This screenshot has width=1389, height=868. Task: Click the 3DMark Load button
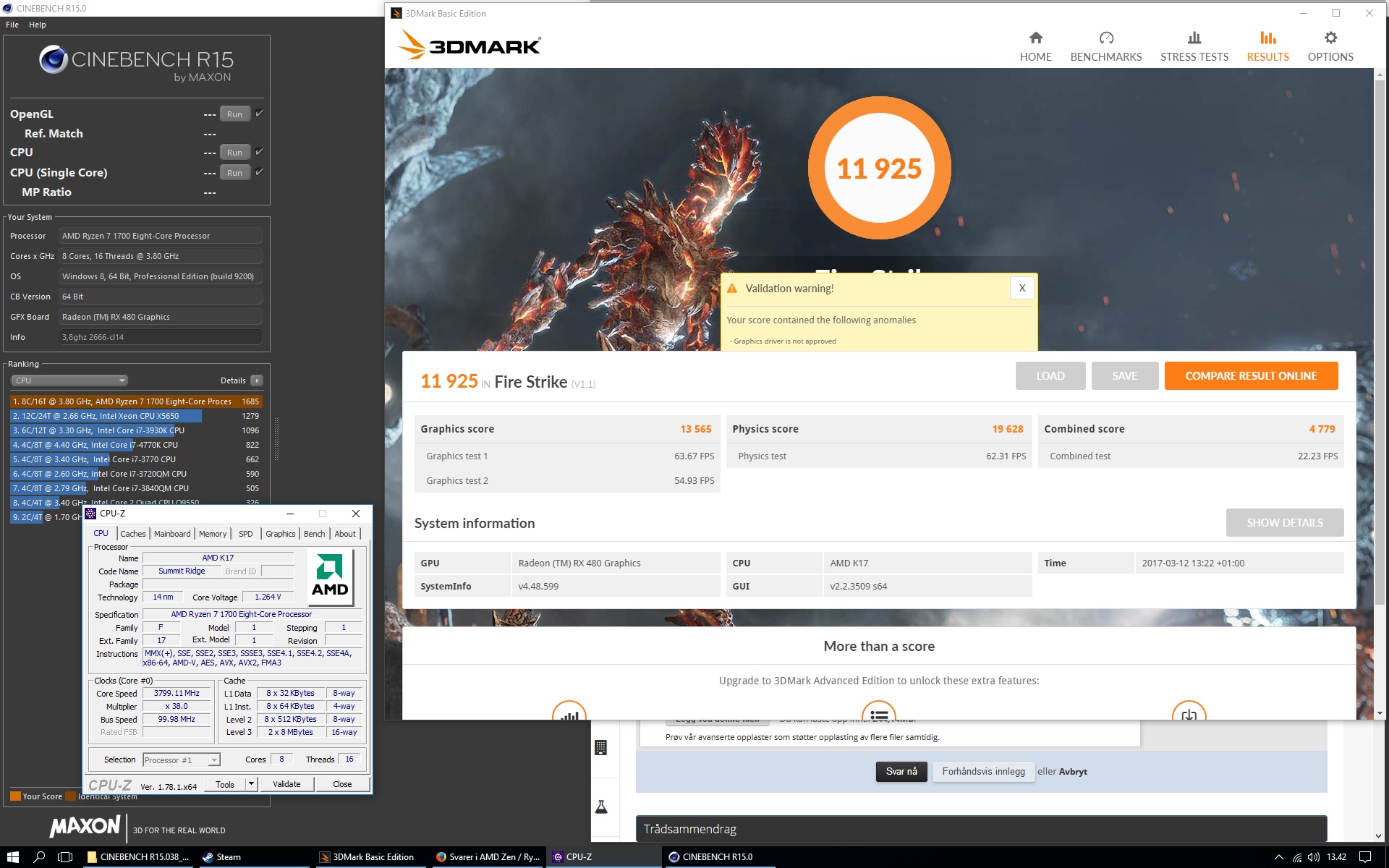point(1050,376)
